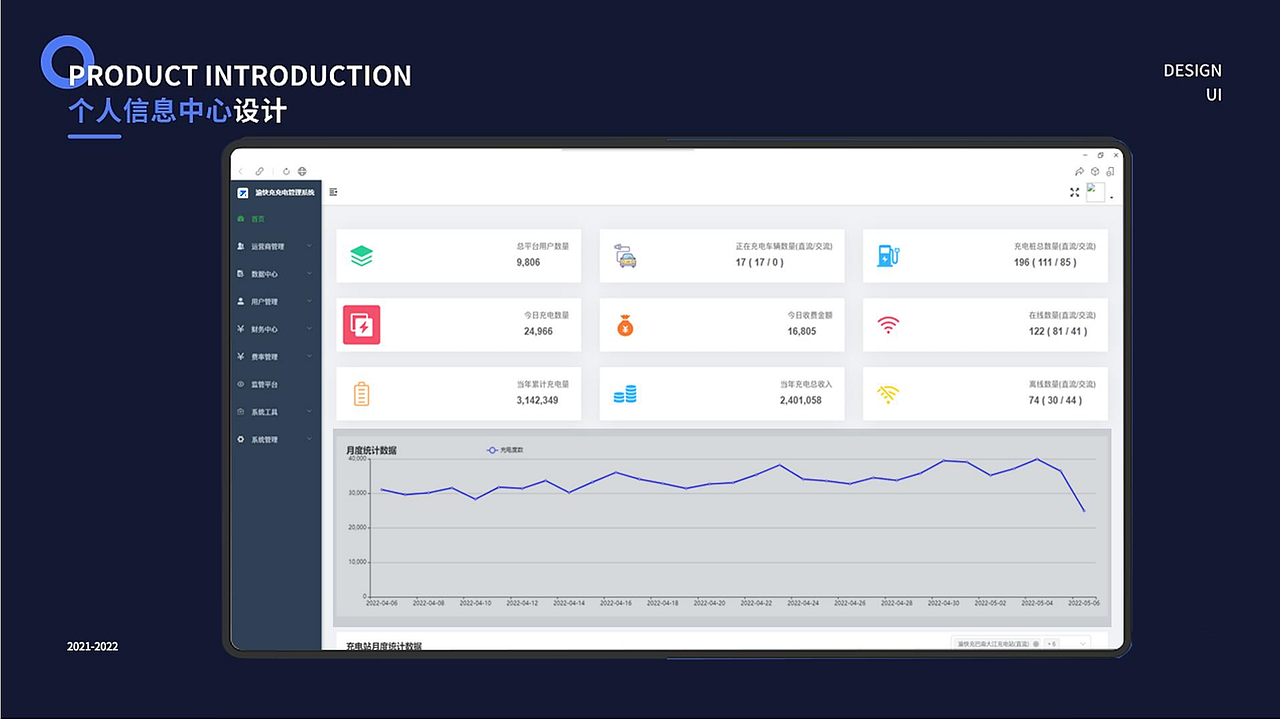Click the orange battery icon for 当年累计充电量
This screenshot has width=1280, height=720.
tap(362, 394)
